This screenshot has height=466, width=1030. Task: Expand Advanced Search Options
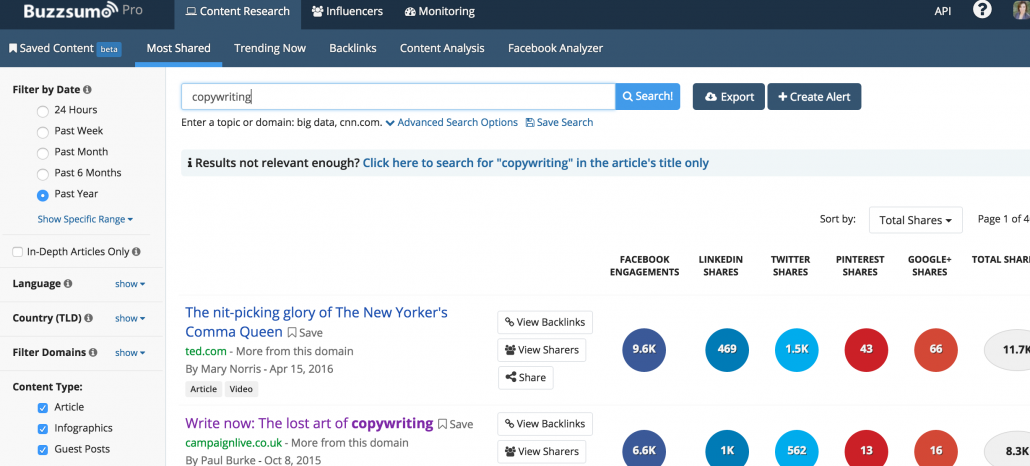pyautogui.click(x=451, y=123)
